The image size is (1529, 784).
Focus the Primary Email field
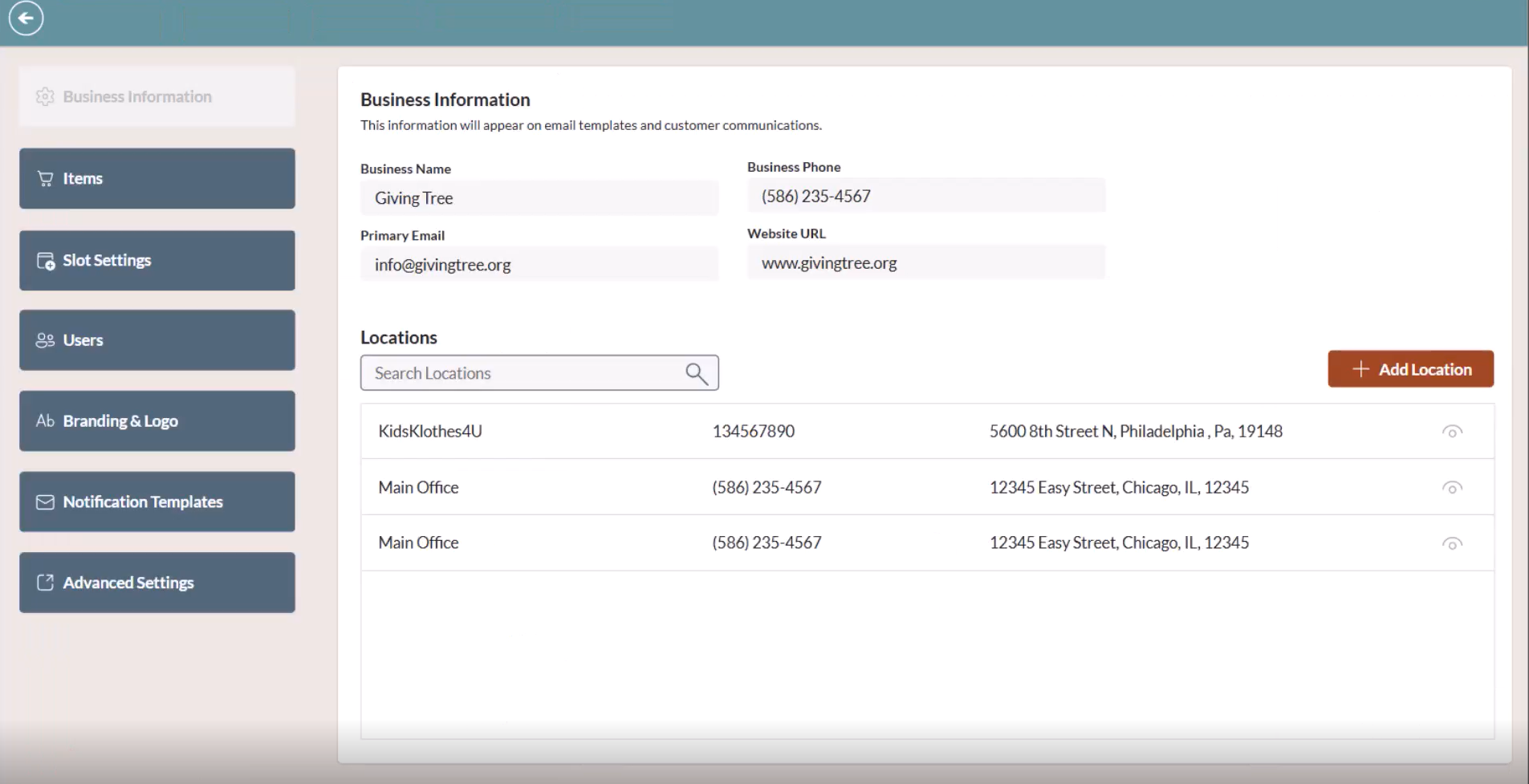coord(539,265)
